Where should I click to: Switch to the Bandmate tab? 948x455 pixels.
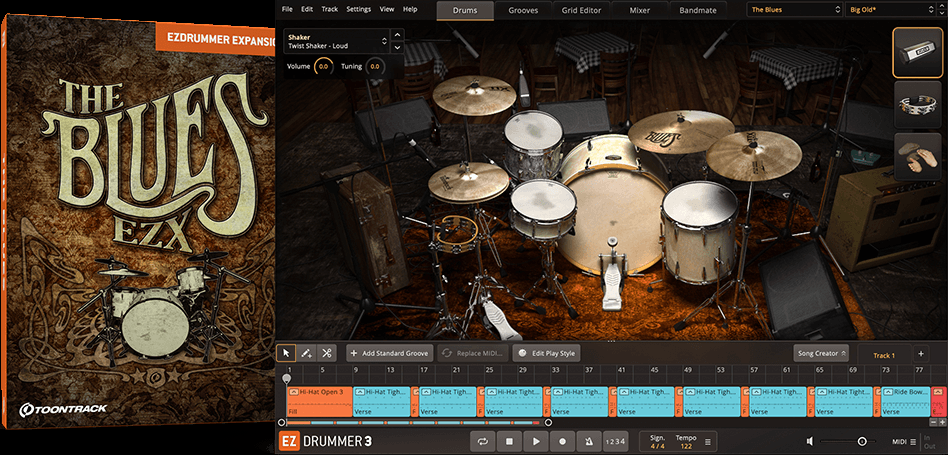[698, 10]
